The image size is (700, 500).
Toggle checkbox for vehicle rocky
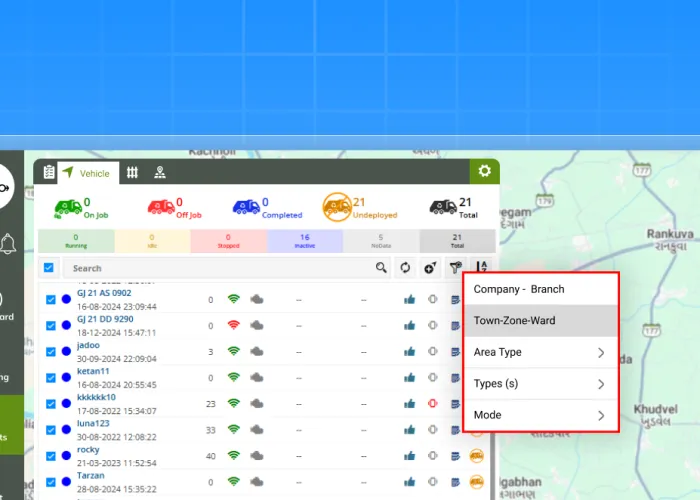tap(51, 455)
